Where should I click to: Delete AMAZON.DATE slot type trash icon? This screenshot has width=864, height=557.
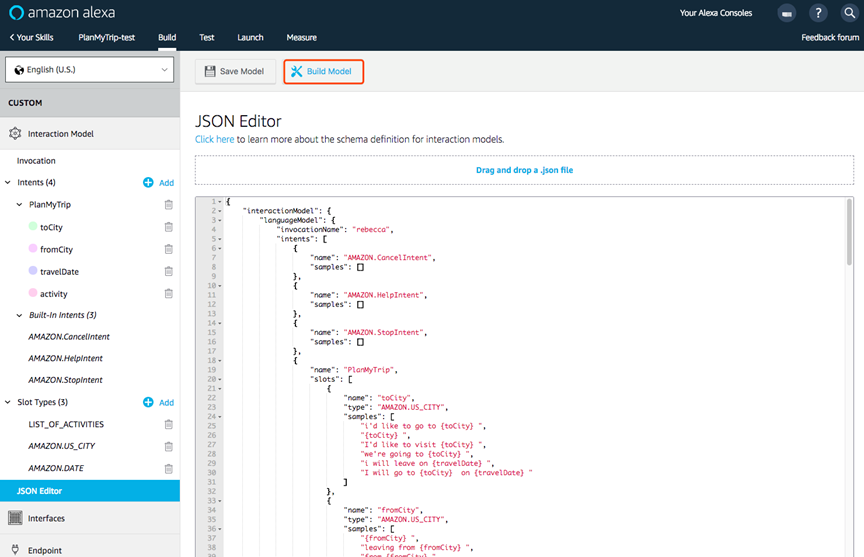(x=169, y=468)
